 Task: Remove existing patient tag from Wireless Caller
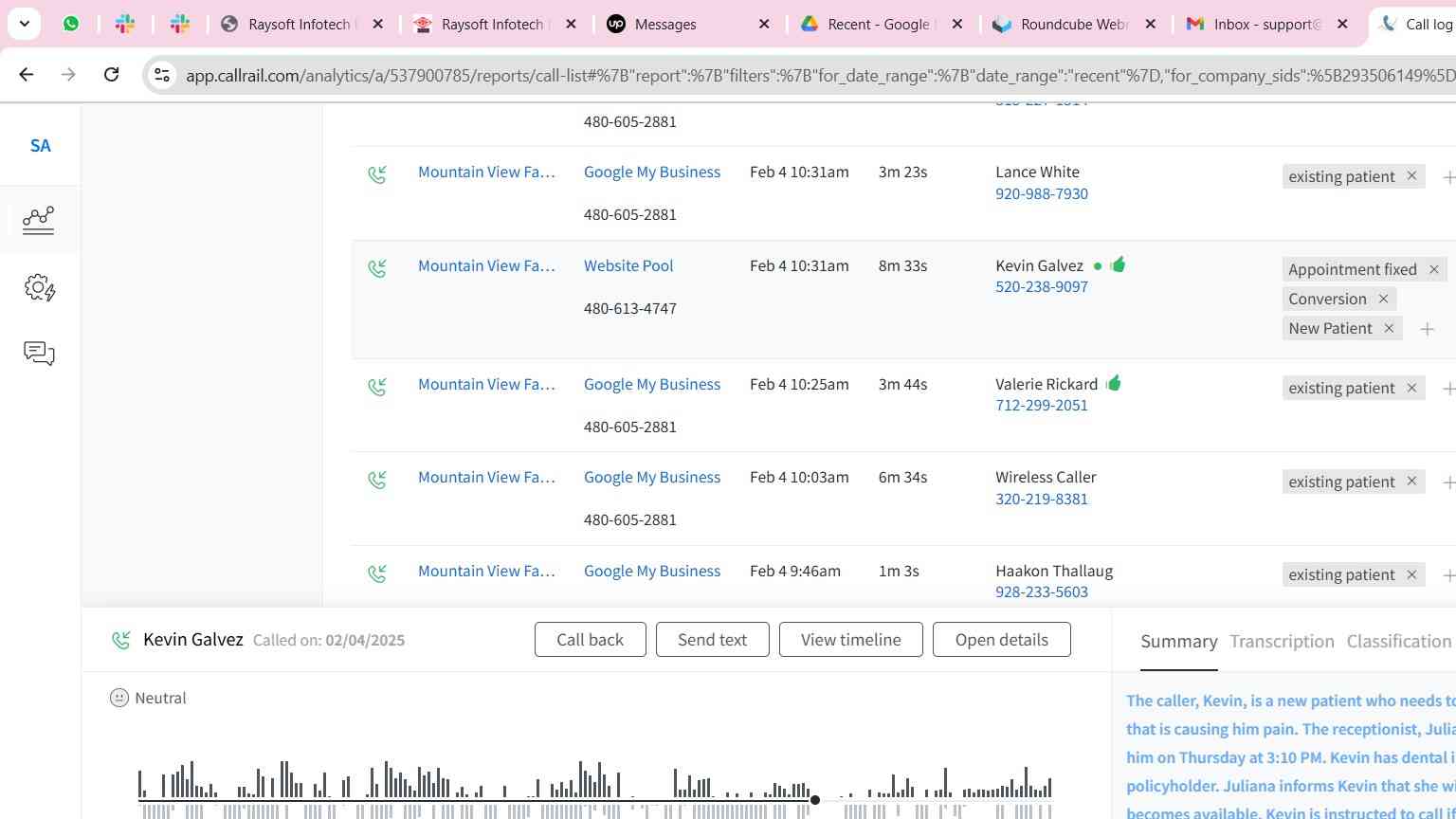(x=1411, y=482)
